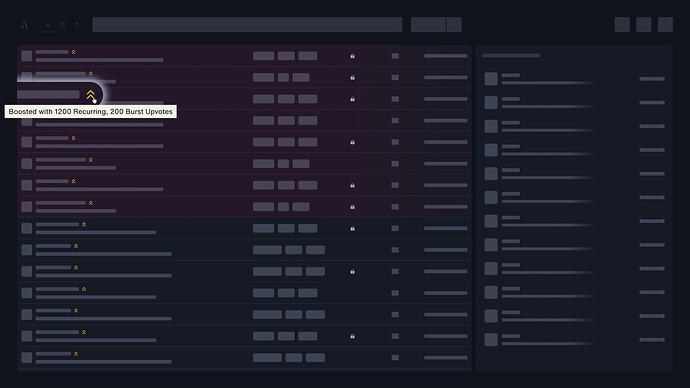The height and width of the screenshot is (388, 690).
Task: Click the last top-right square button
Action: pyautogui.click(x=665, y=25)
